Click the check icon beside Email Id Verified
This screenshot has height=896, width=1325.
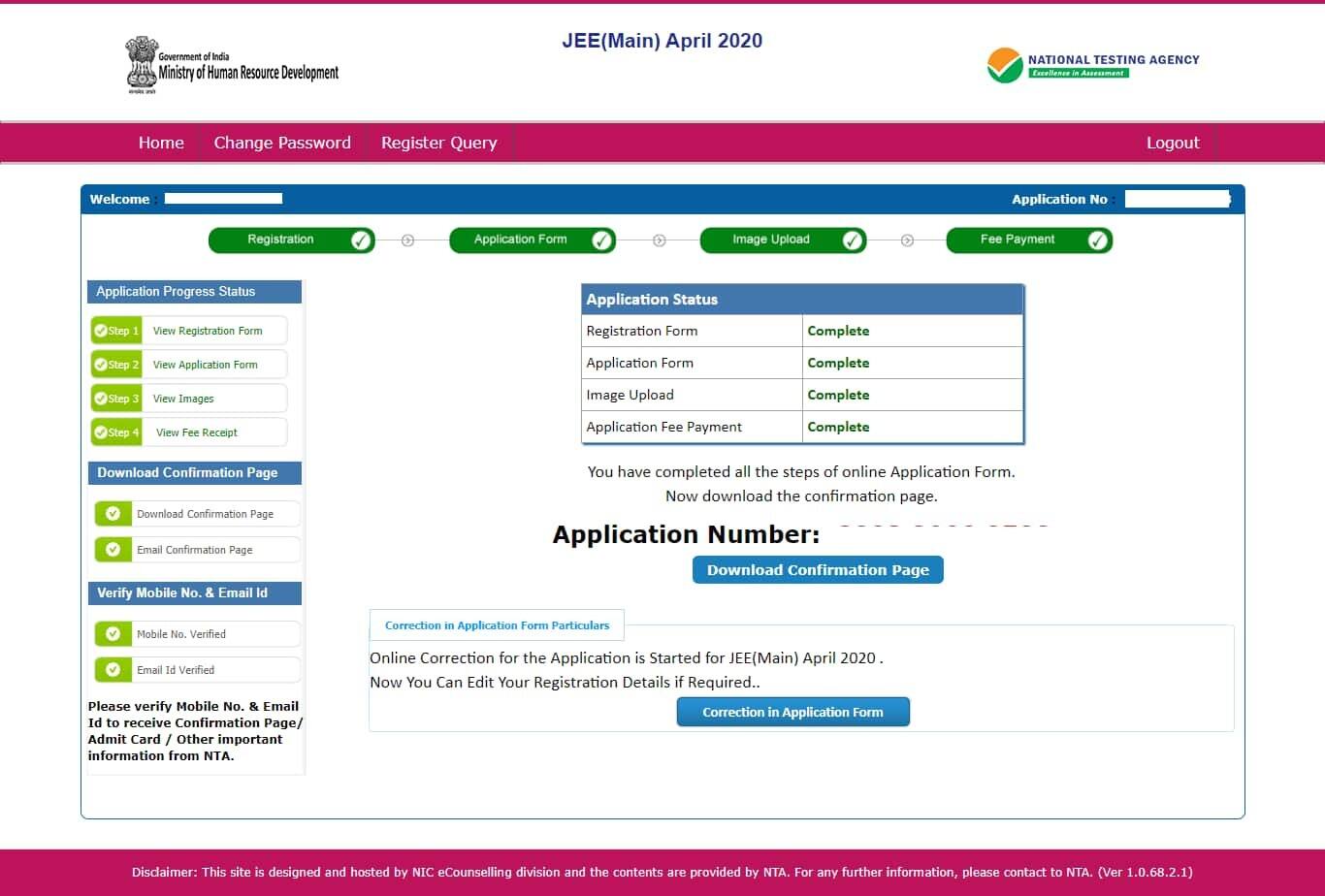click(x=113, y=670)
